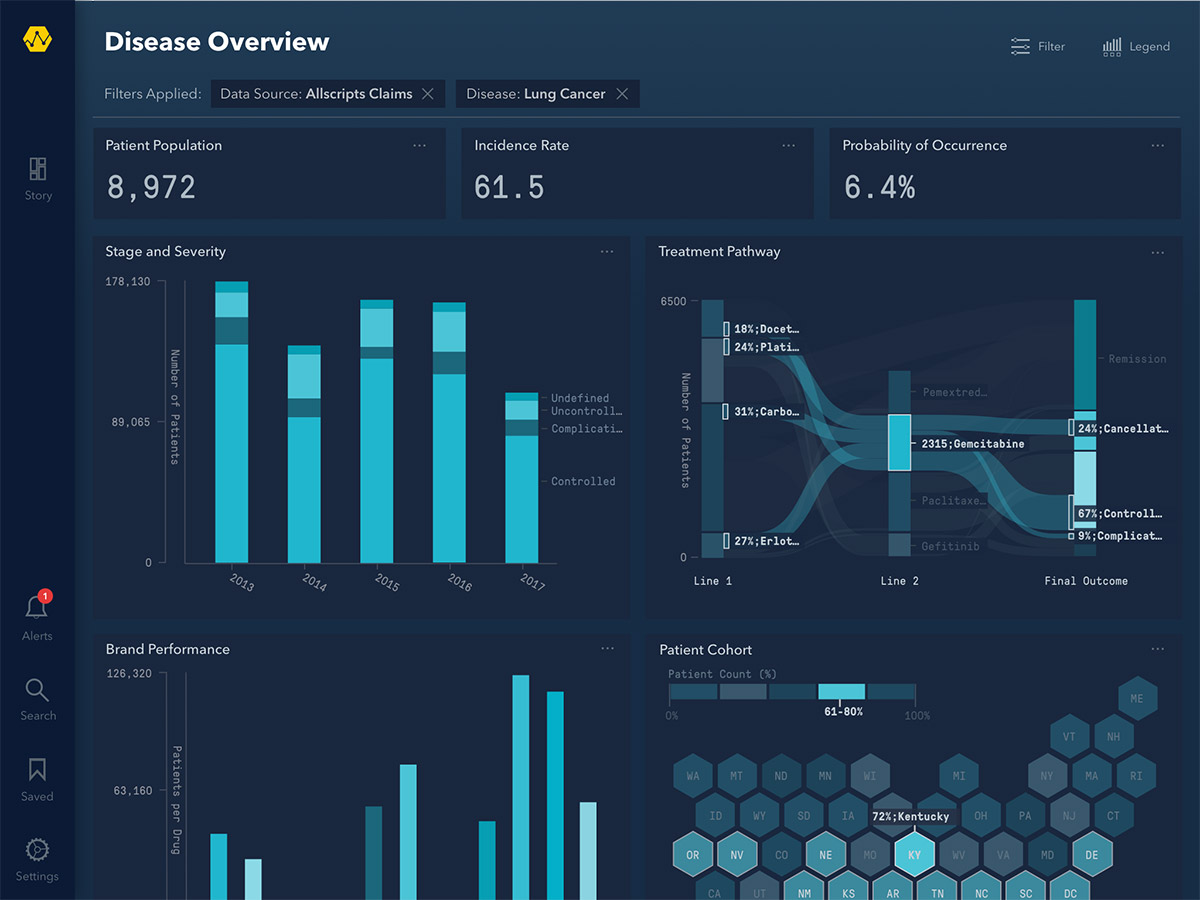Open Incidence Rate card options menu
This screenshot has height=900, width=1200.
tap(788, 146)
